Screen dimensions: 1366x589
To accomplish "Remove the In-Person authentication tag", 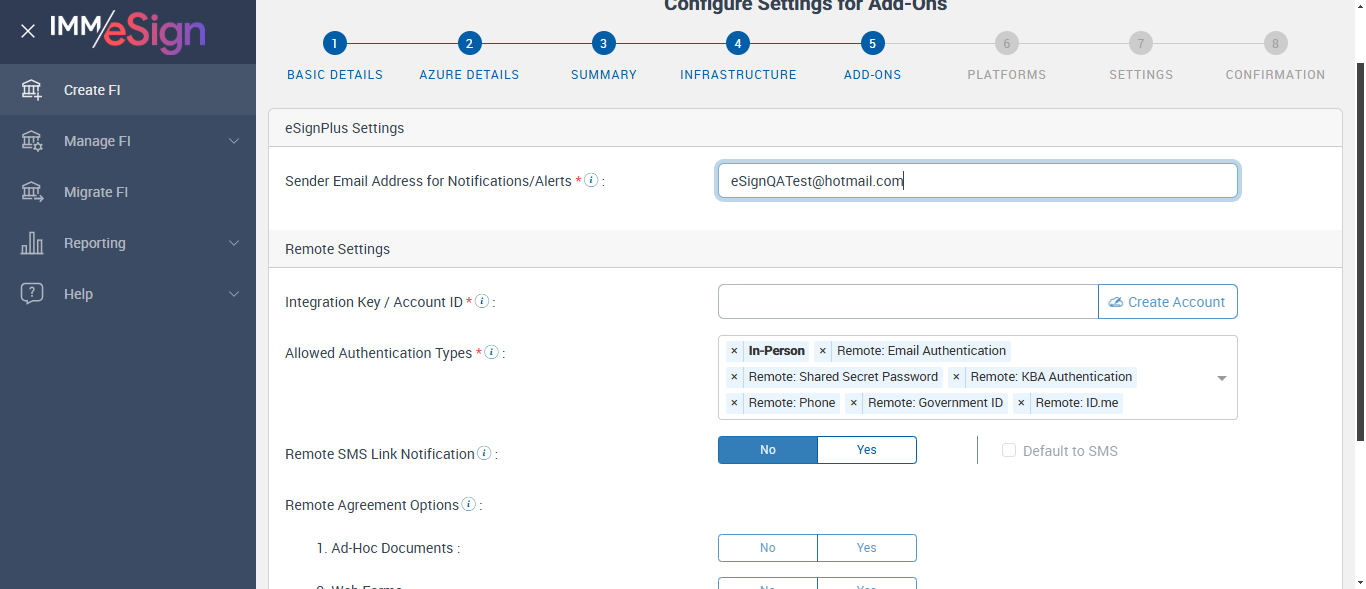I will (x=734, y=351).
